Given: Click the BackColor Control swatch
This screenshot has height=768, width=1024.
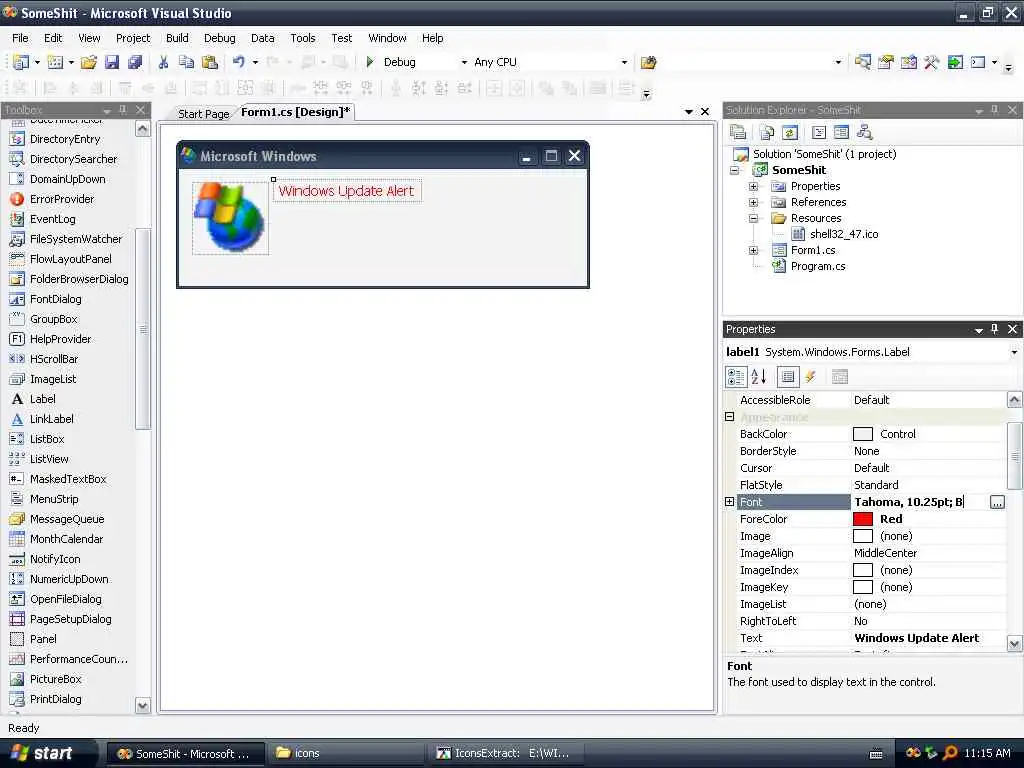Looking at the screenshot, I should pos(863,434).
